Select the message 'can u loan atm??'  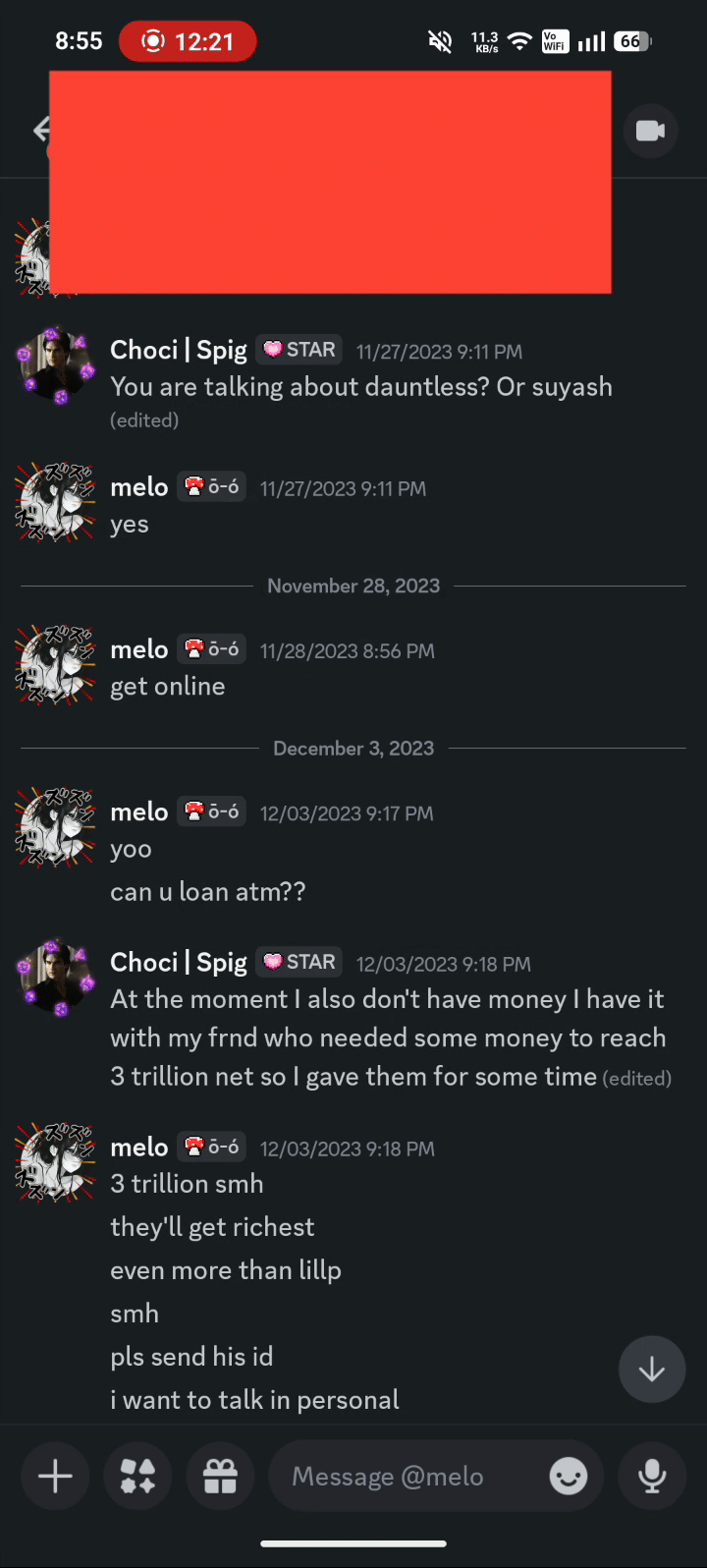(x=208, y=892)
